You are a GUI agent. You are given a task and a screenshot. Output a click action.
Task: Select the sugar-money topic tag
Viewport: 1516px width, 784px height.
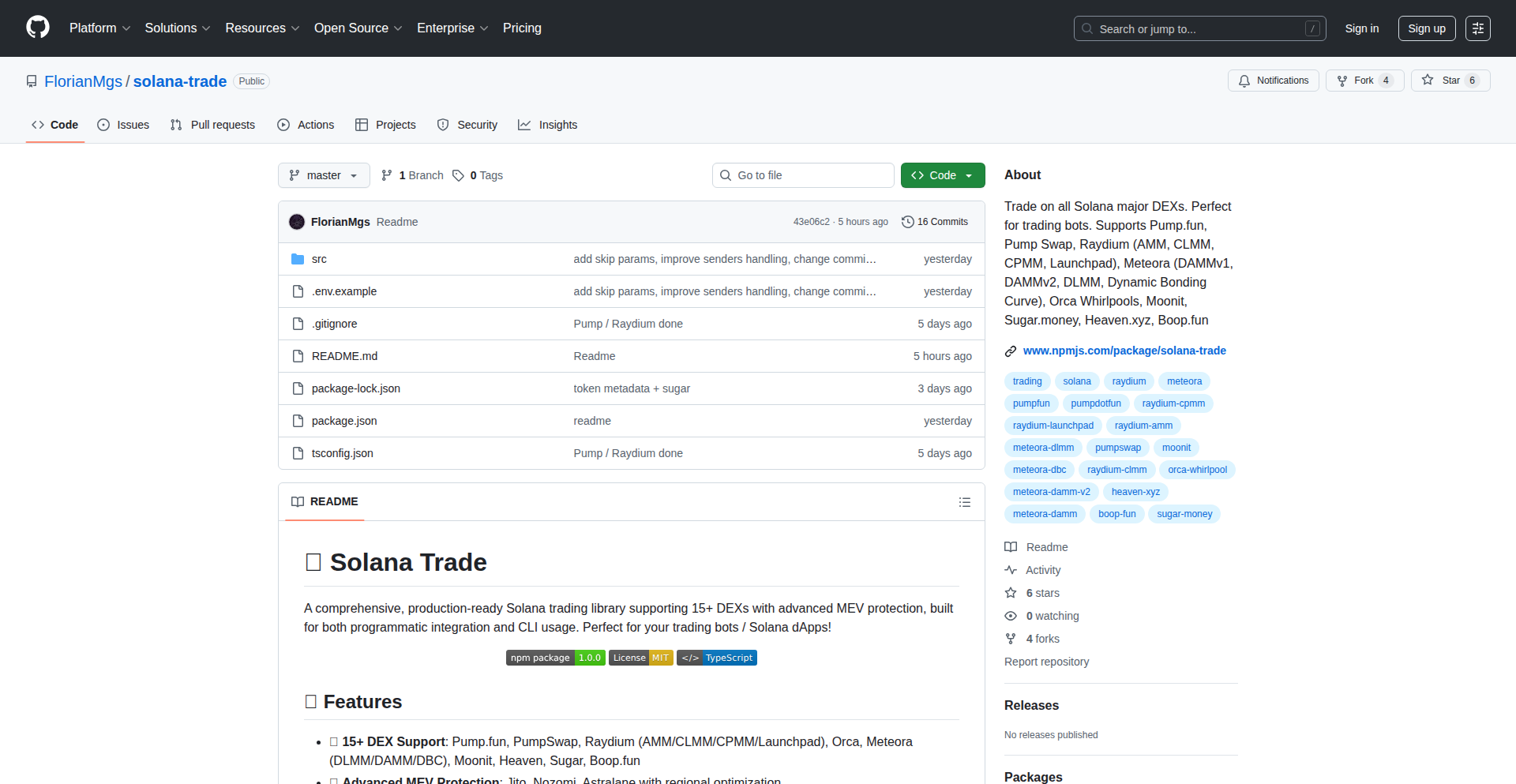pos(1184,514)
